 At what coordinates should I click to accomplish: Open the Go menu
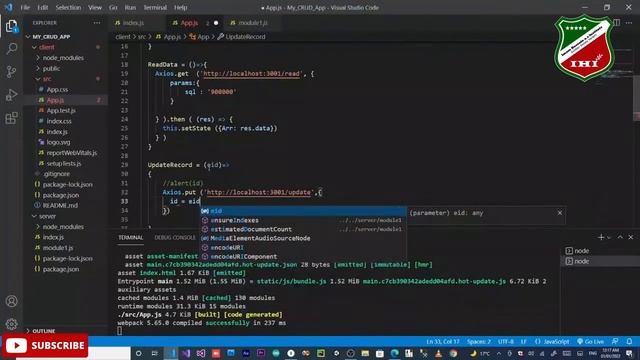click(x=113, y=7)
